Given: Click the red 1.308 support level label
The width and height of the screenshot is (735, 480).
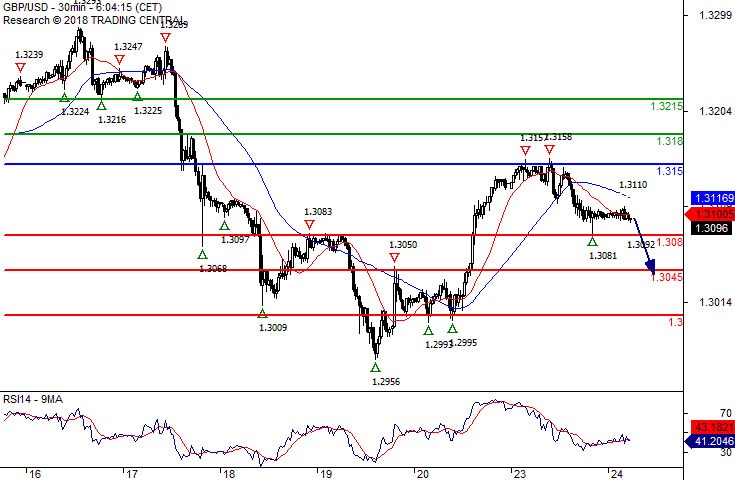Looking at the screenshot, I should tap(669, 242).
